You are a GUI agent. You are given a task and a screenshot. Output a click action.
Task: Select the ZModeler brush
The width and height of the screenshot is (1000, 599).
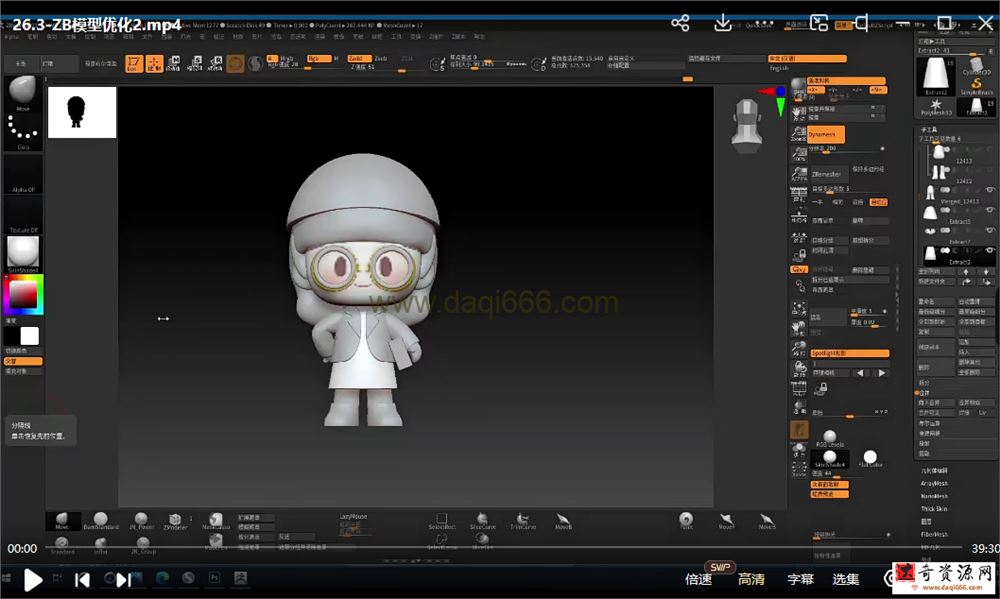point(175,521)
